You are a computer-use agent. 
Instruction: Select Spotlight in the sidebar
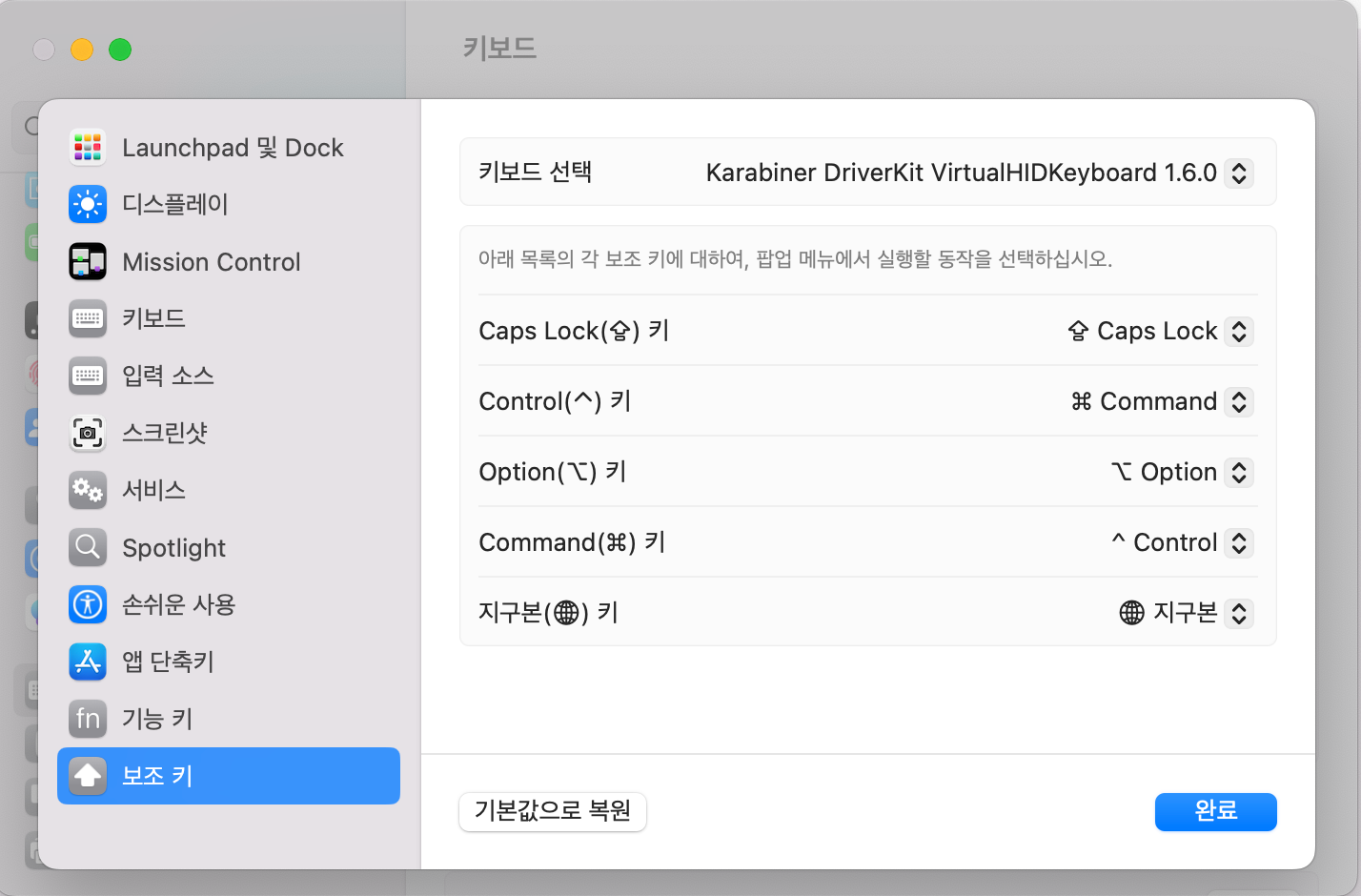click(x=229, y=547)
